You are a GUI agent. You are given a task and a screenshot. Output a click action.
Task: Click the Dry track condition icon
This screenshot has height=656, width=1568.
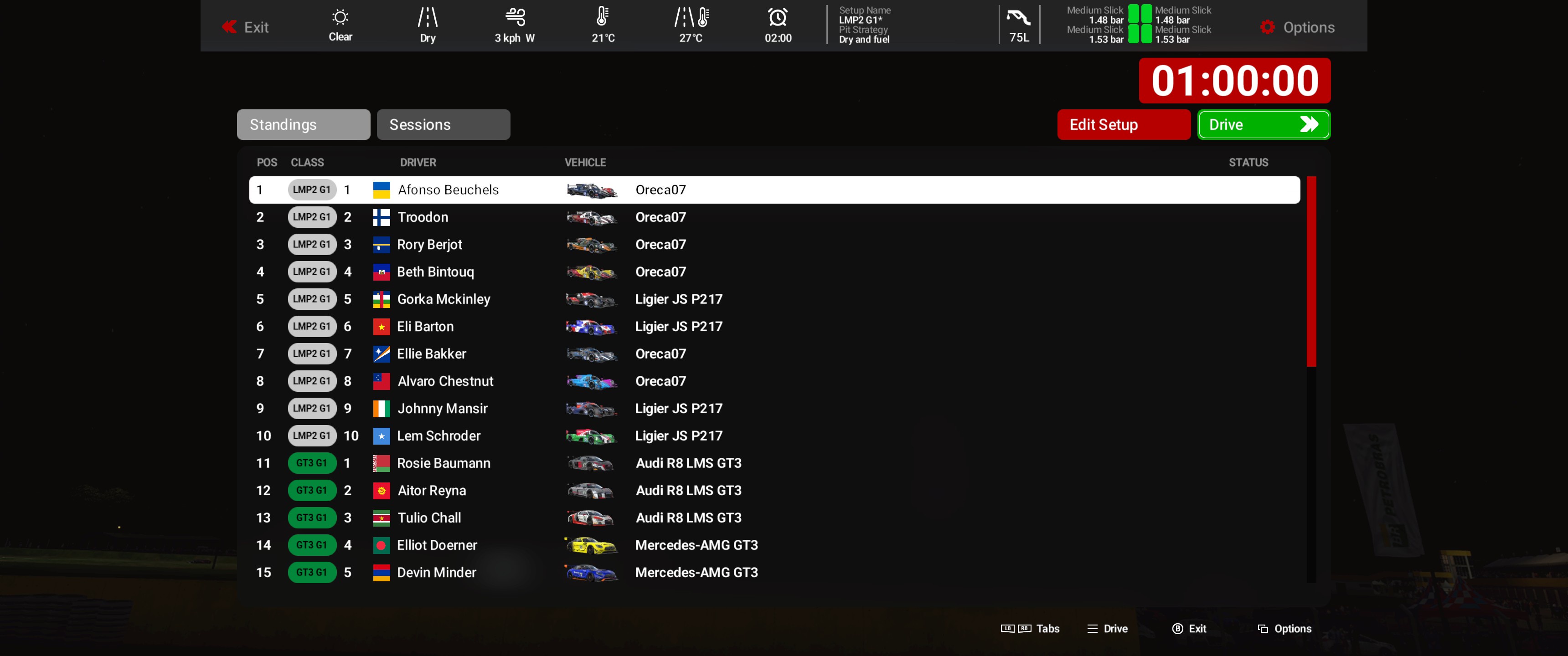click(427, 17)
